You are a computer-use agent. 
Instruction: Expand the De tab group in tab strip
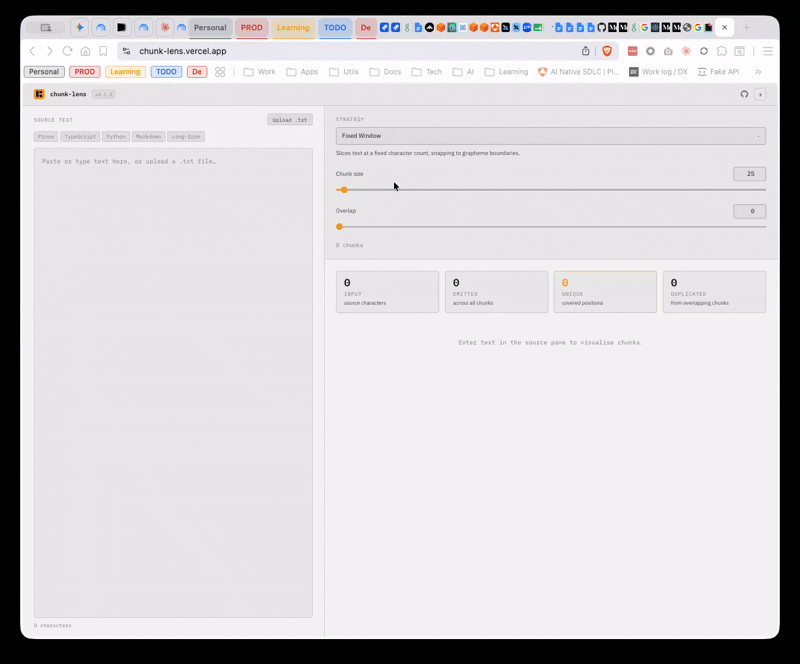click(x=366, y=28)
